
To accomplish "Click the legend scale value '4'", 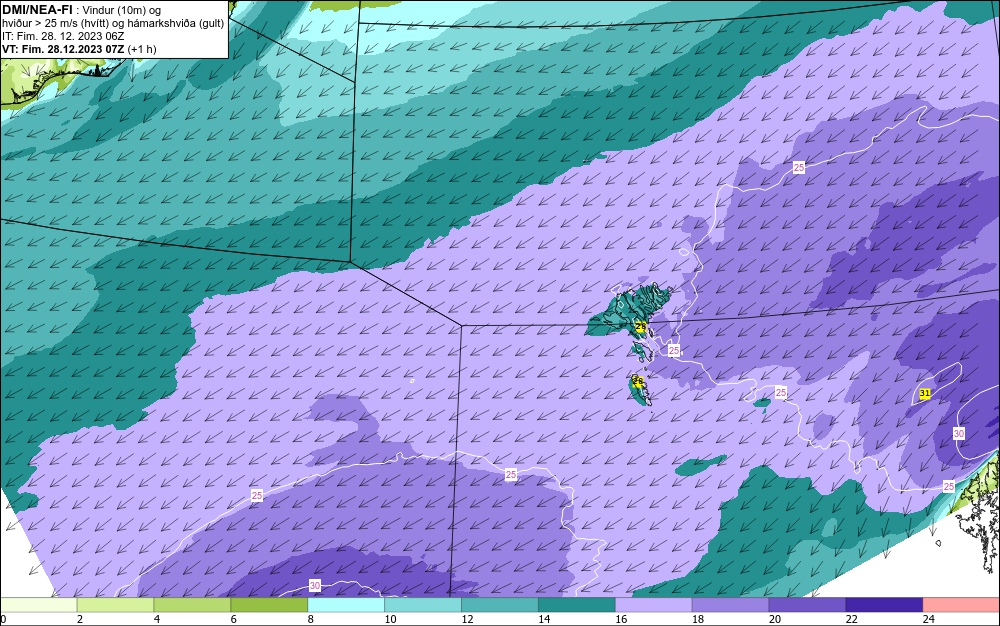I will [157, 619].
